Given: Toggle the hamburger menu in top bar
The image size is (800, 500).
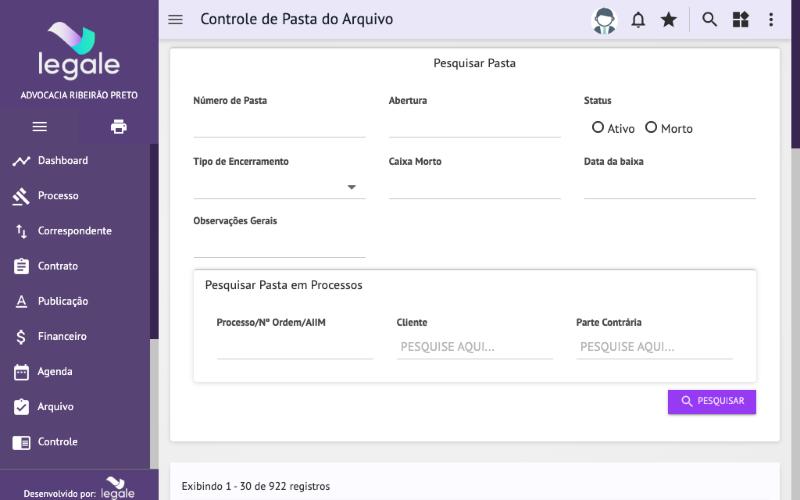Looking at the screenshot, I should pos(175,19).
